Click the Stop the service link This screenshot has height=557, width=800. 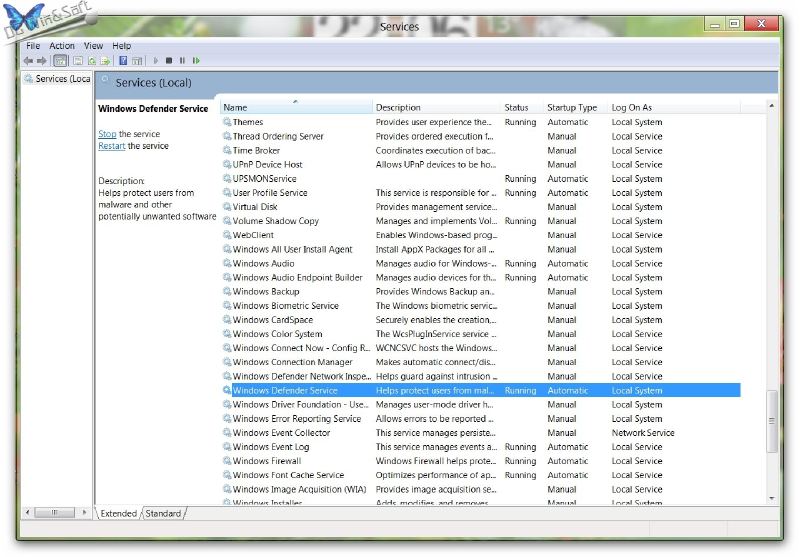click(107, 134)
